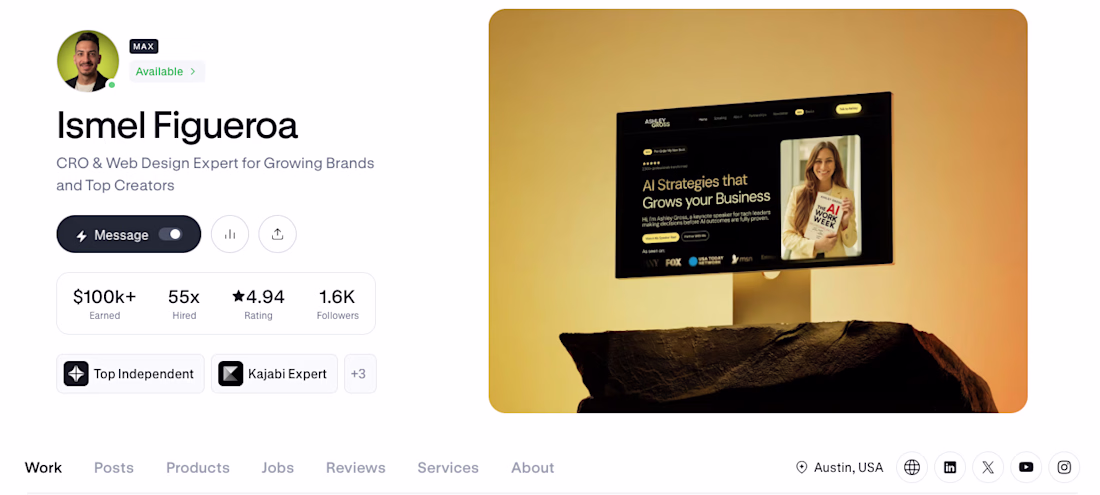This screenshot has height=495, width=1100.
Task: Switch to the Posts tab
Action: click(x=114, y=468)
